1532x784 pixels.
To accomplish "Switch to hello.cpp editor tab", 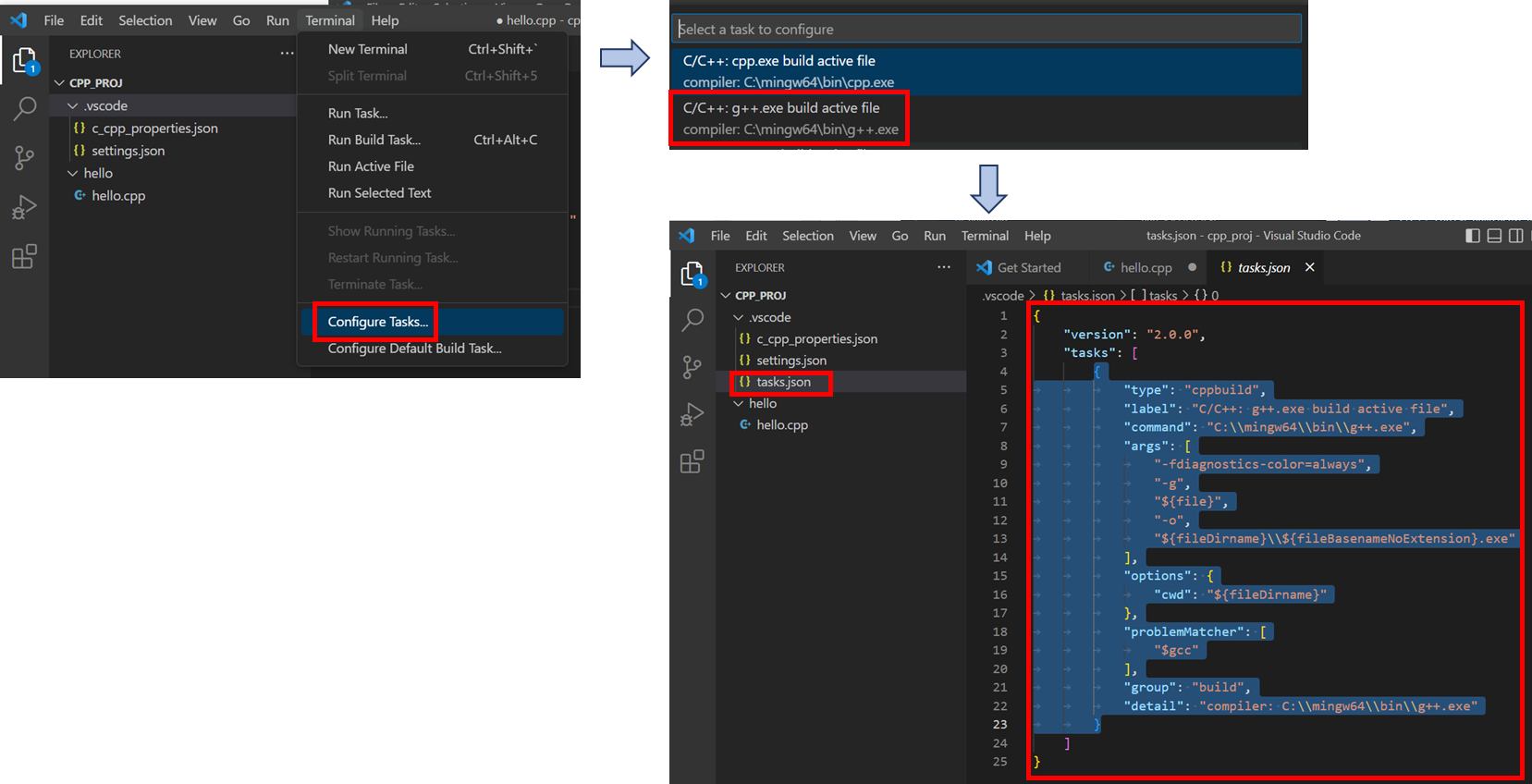I will 1146,267.
